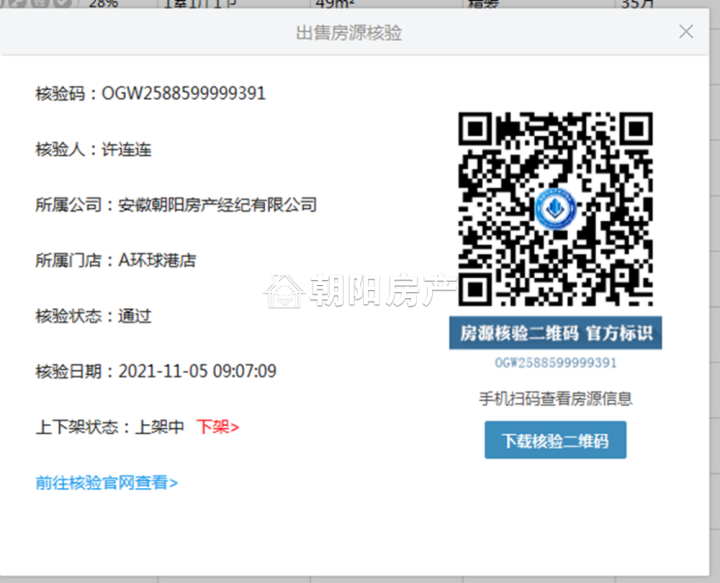Image resolution: width=720 pixels, height=583 pixels.
Task: Click the code OGW2588599999391 under the QR banner
Action: coord(555,363)
